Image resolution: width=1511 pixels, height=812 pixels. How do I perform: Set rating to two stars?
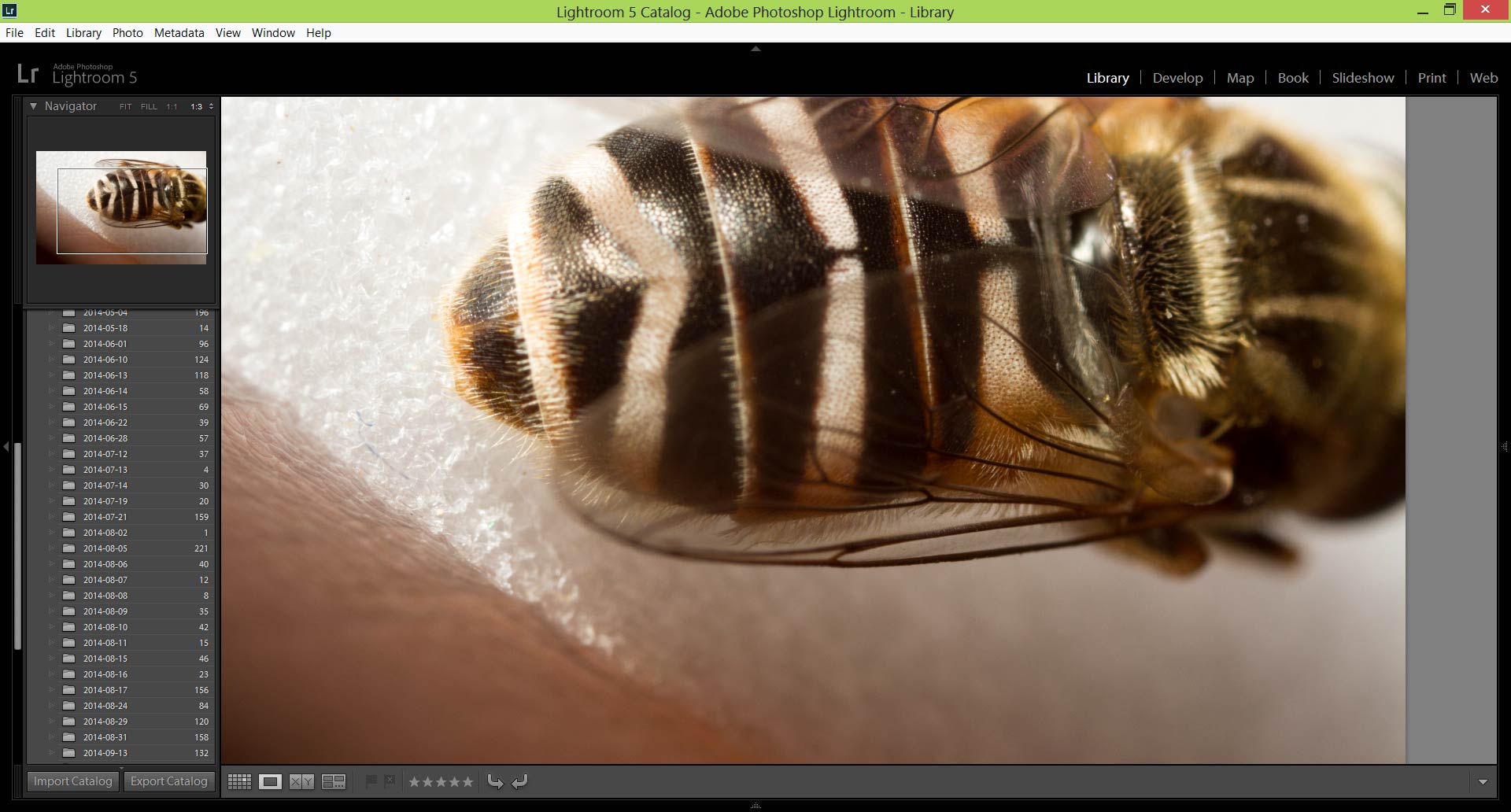(427, 782)
